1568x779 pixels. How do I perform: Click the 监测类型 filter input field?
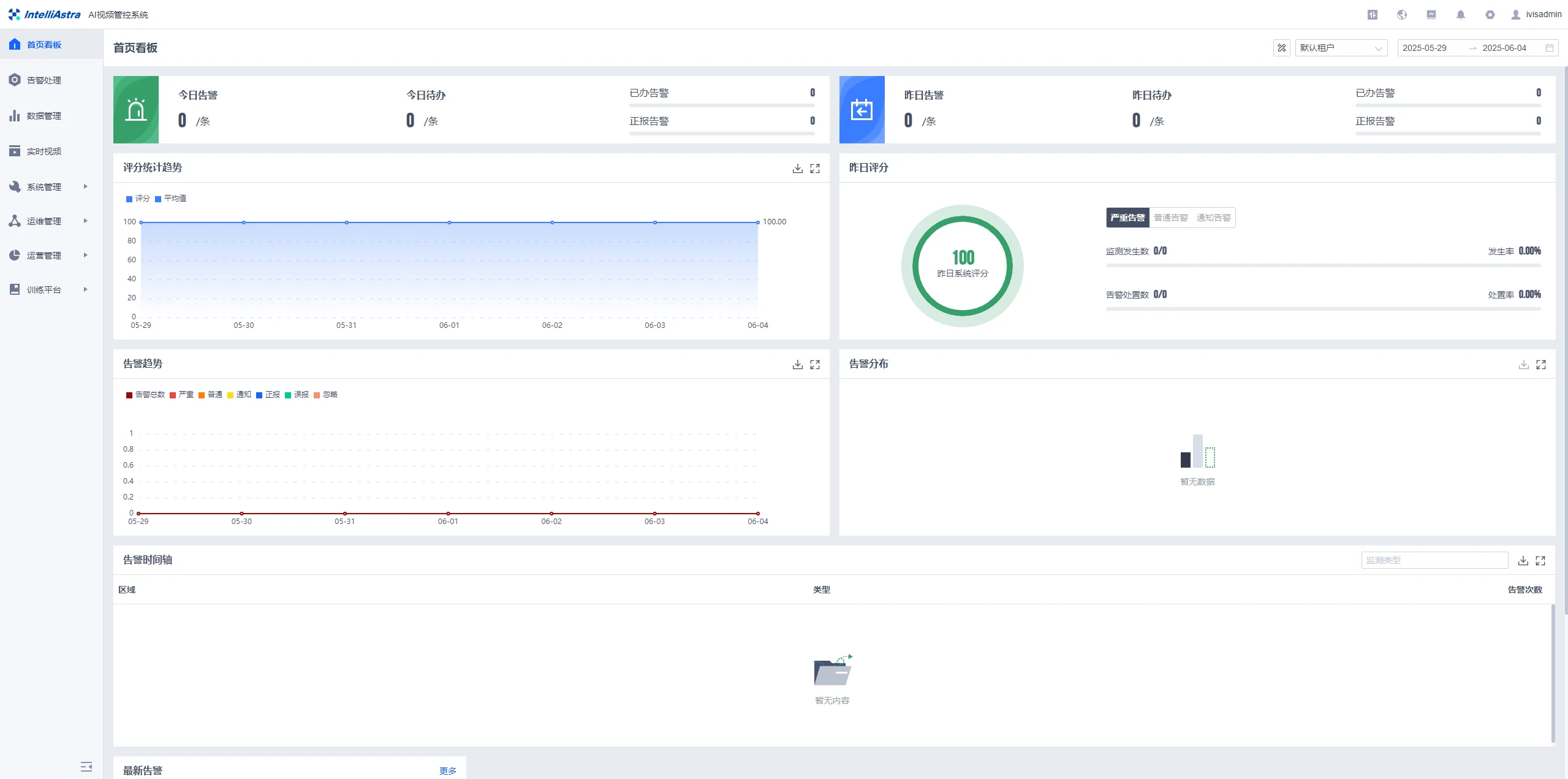[1434, 560]
